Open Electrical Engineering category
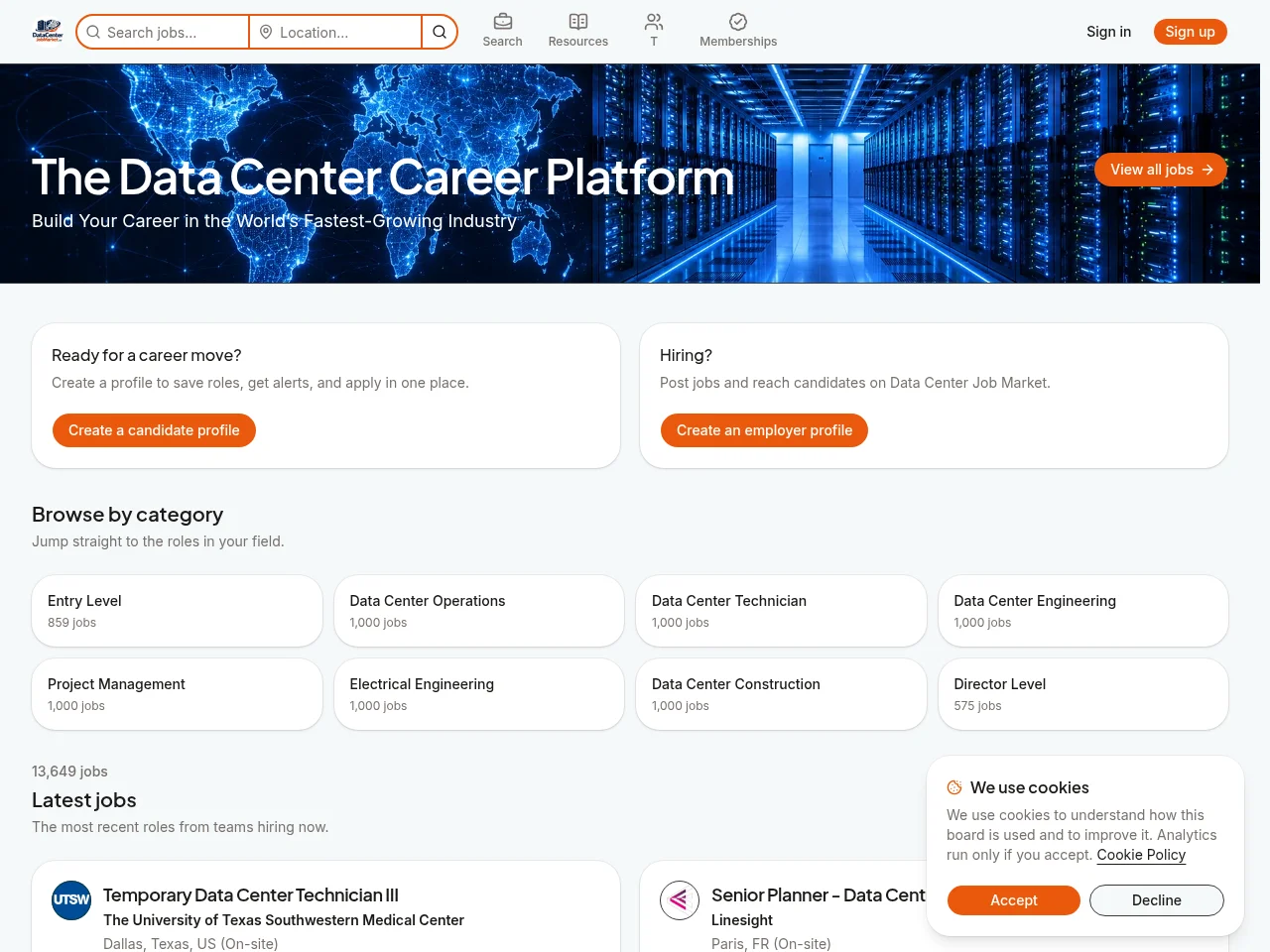 [x=479, y=694]
